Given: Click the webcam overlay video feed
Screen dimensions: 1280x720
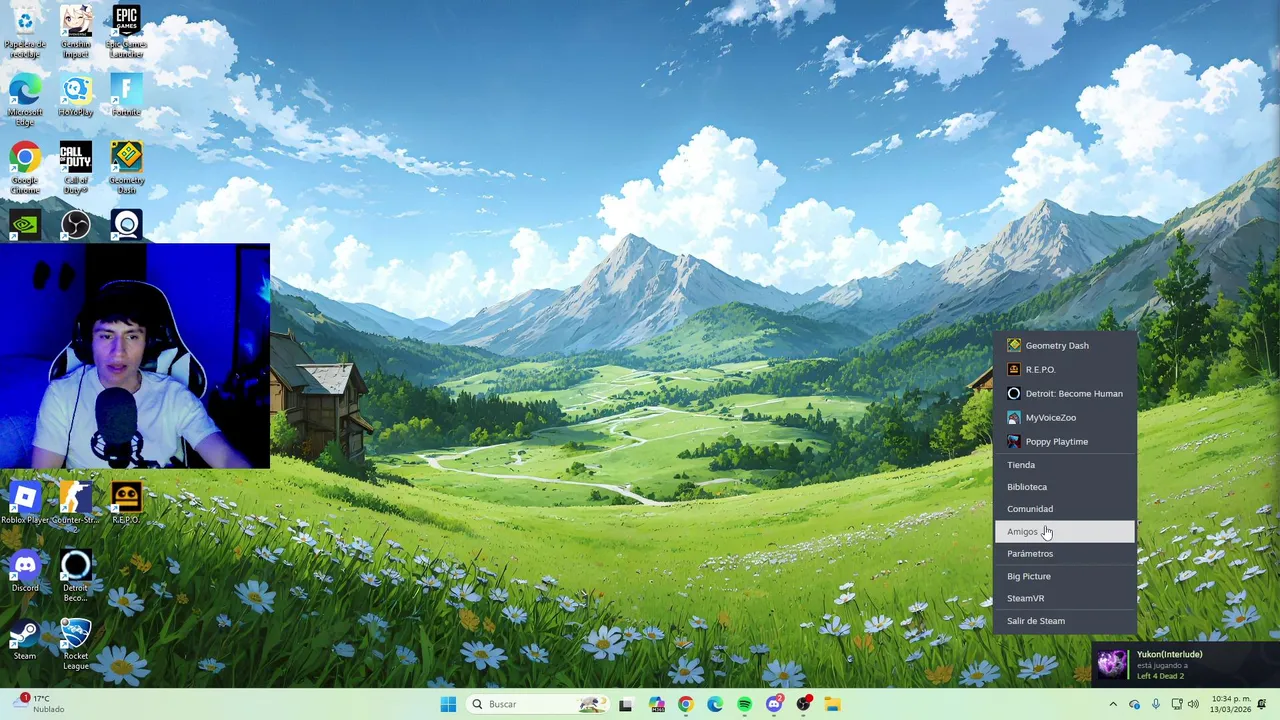Looking at the screenshot, I should point(135,356).
